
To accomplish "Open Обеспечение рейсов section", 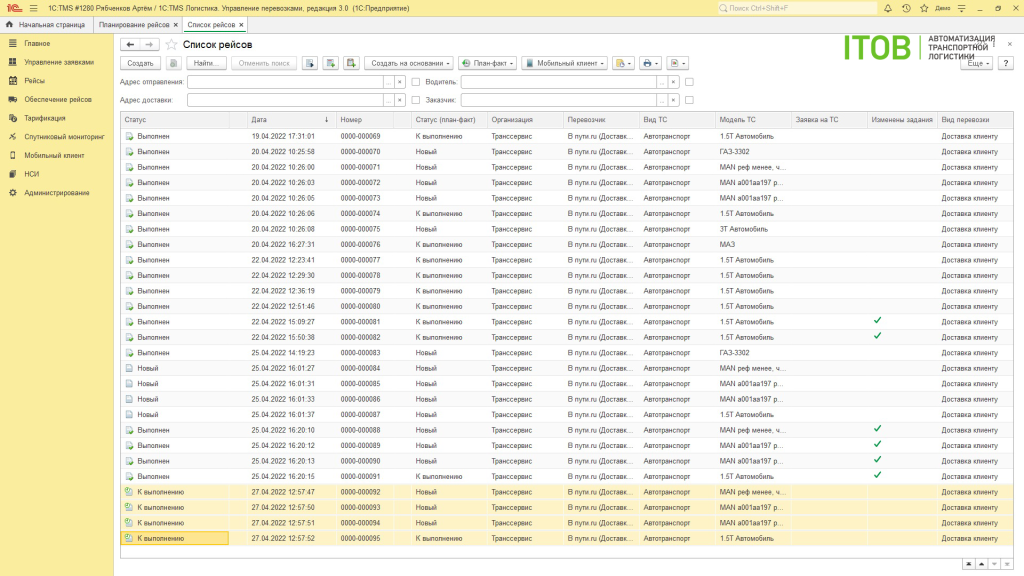I will (57, 99).
